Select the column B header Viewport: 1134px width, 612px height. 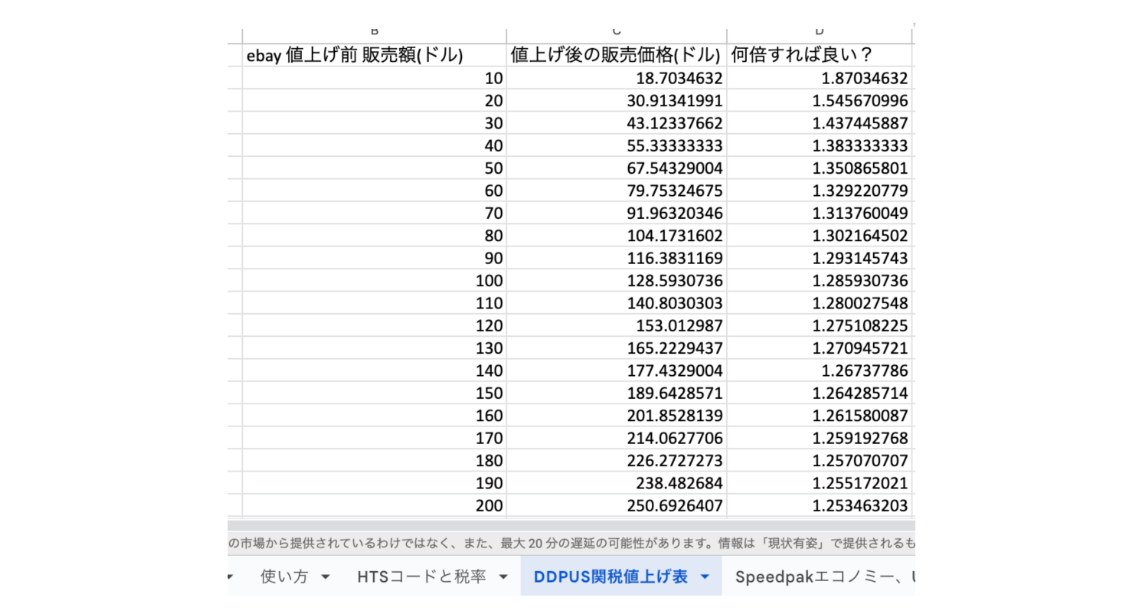[x=374, y=33]
